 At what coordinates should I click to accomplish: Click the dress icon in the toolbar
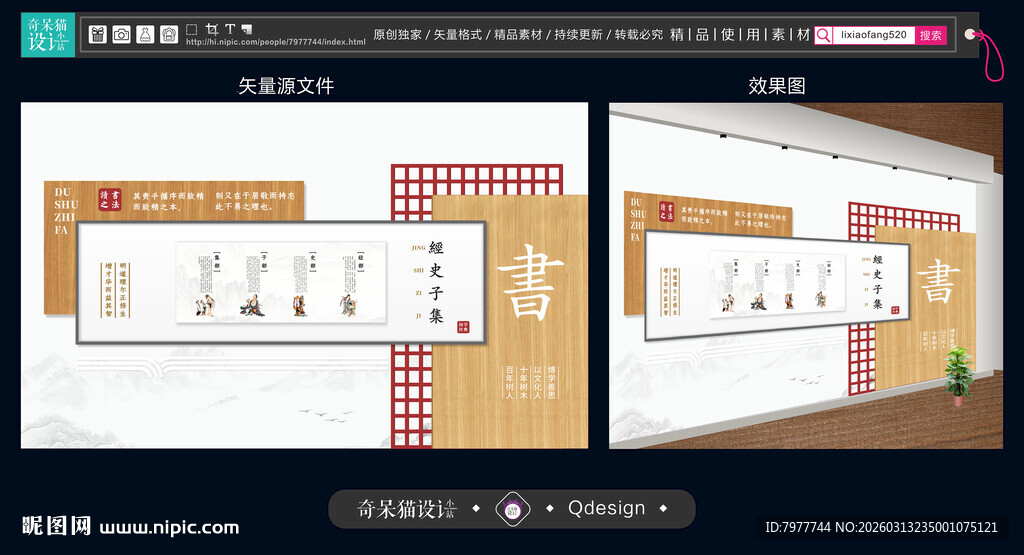pyautogui.click(x=145, y=35)
